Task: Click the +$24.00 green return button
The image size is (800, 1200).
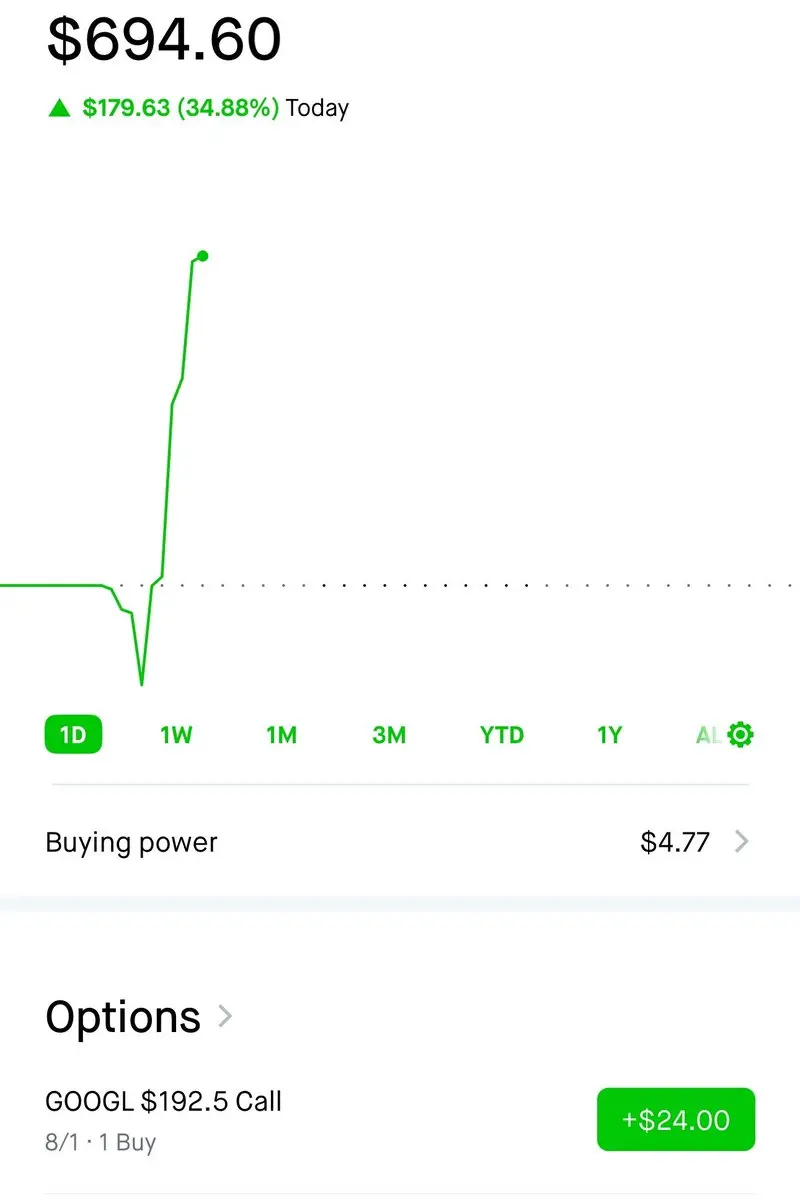Action: 676,1119
